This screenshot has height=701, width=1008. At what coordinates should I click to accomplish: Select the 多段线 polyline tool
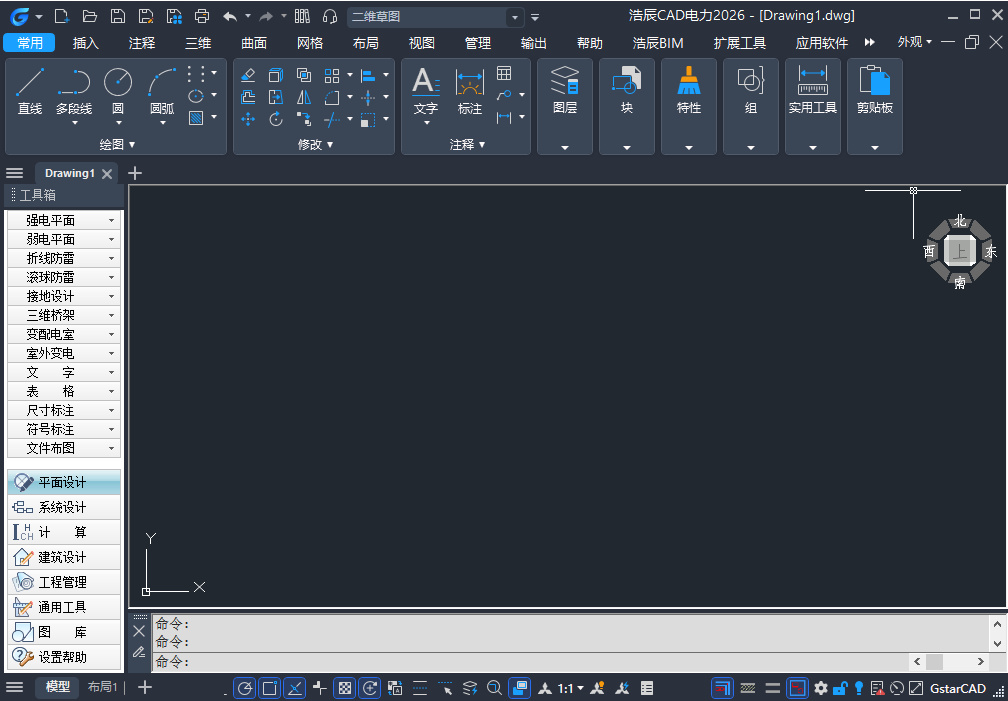pos(74,91)
